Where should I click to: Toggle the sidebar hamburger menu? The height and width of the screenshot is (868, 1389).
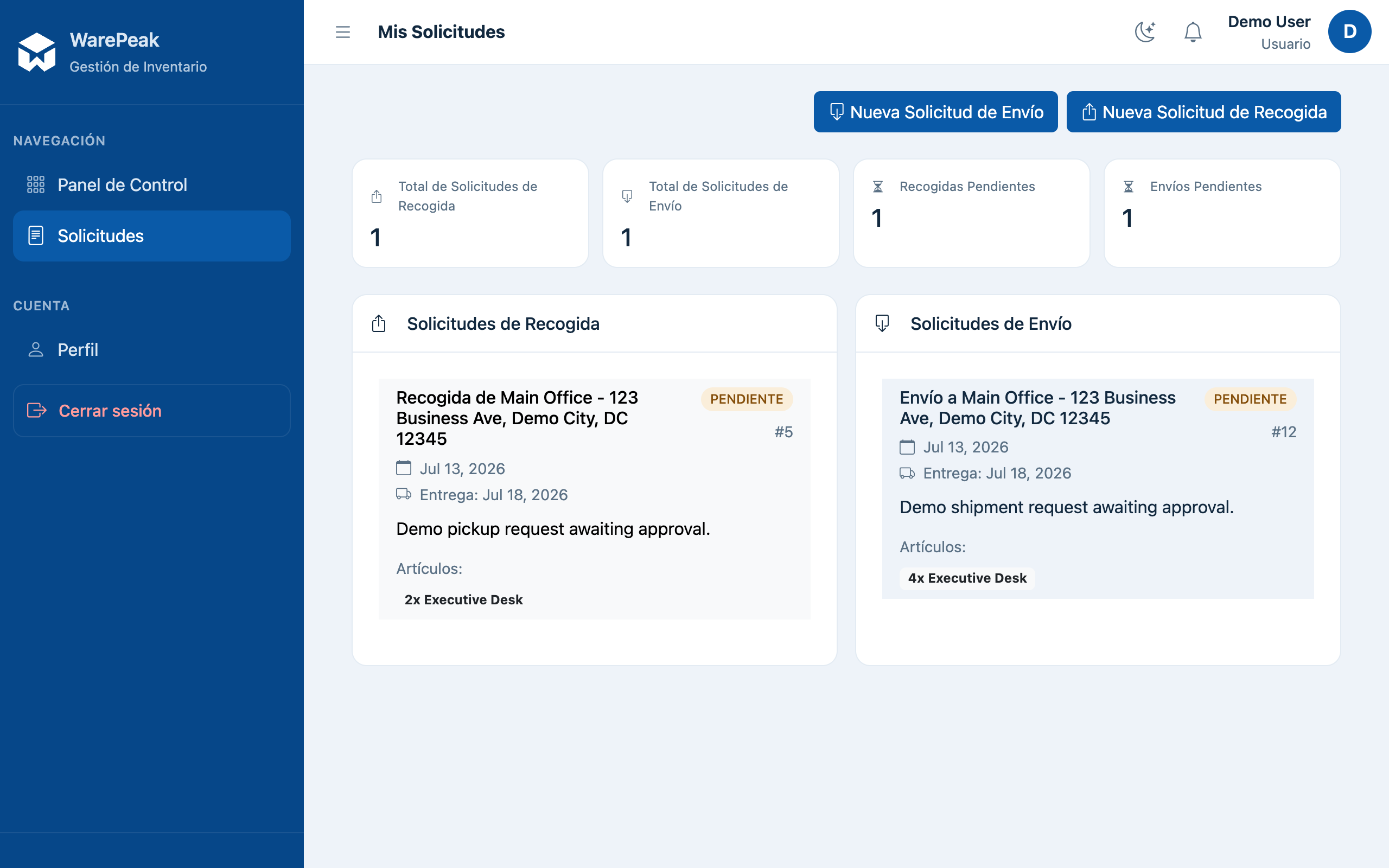coord(343,32)
